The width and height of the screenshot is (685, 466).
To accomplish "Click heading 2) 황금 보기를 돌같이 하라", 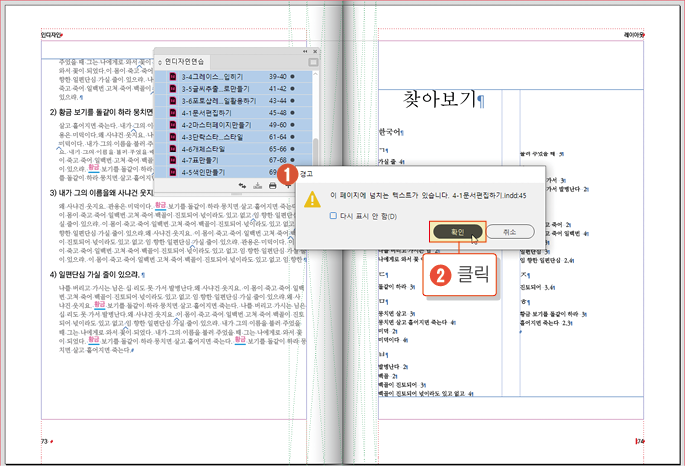I will pos(101,113).
